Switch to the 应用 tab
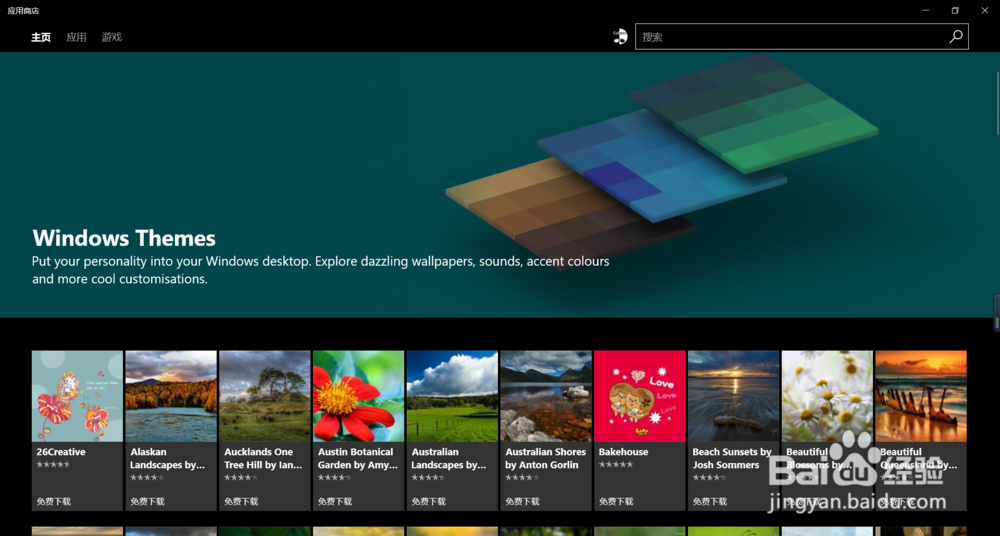1000x536 pixels. 76,37
